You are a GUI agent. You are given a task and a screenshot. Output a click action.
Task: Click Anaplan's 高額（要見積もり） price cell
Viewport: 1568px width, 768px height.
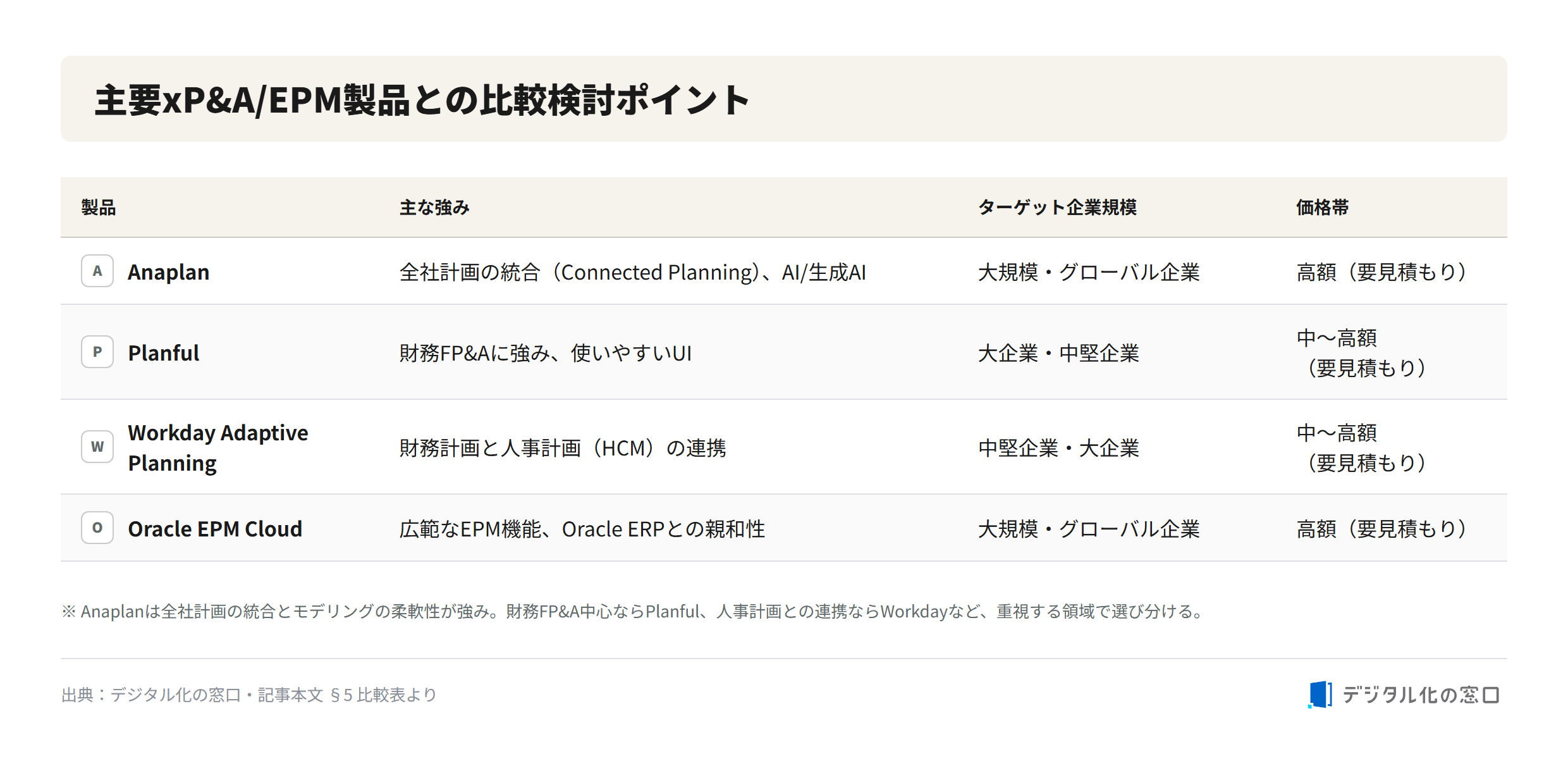click(1381, 272)
